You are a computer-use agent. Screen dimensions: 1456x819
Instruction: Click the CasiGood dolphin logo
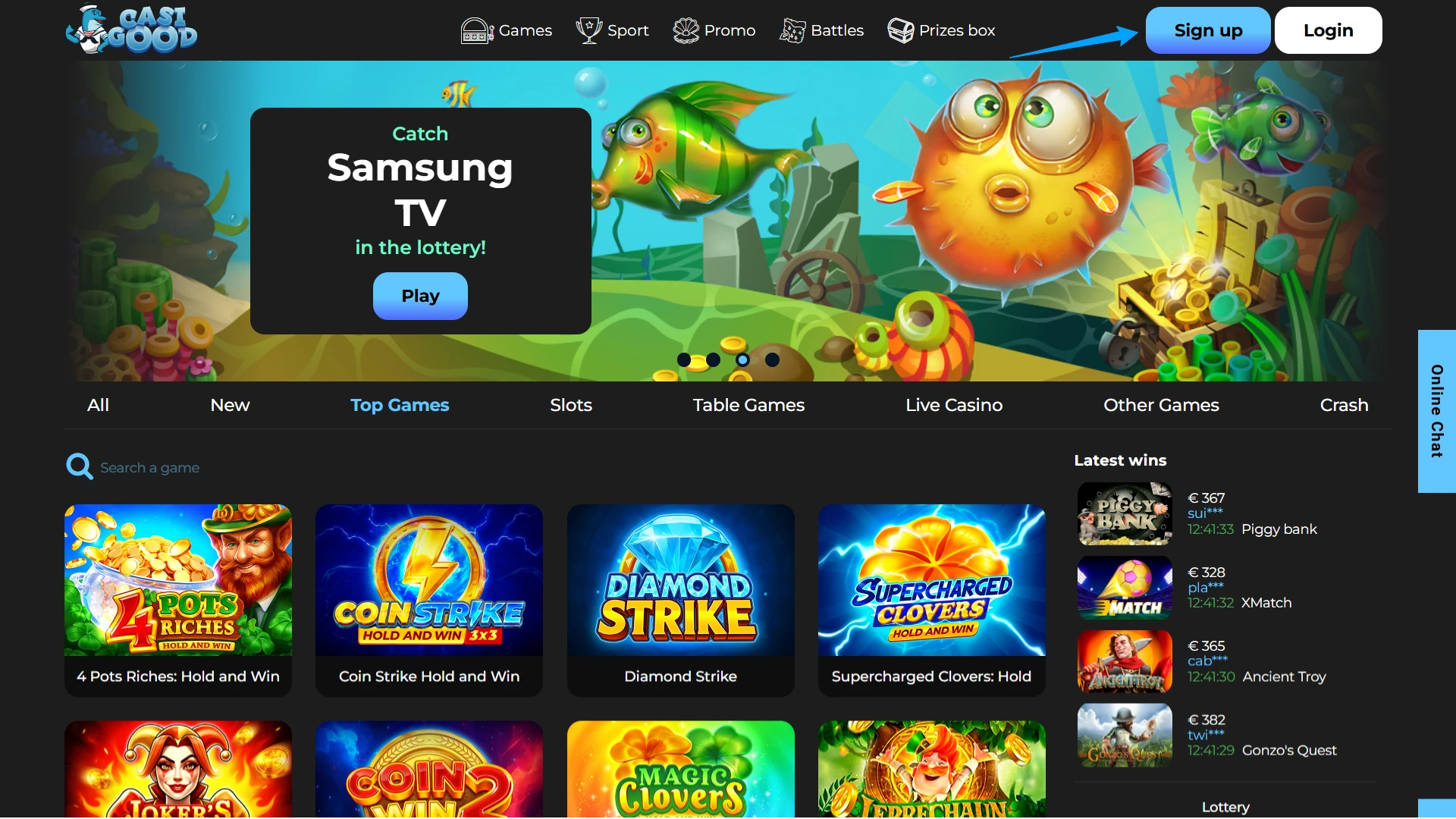pos(131,30)
